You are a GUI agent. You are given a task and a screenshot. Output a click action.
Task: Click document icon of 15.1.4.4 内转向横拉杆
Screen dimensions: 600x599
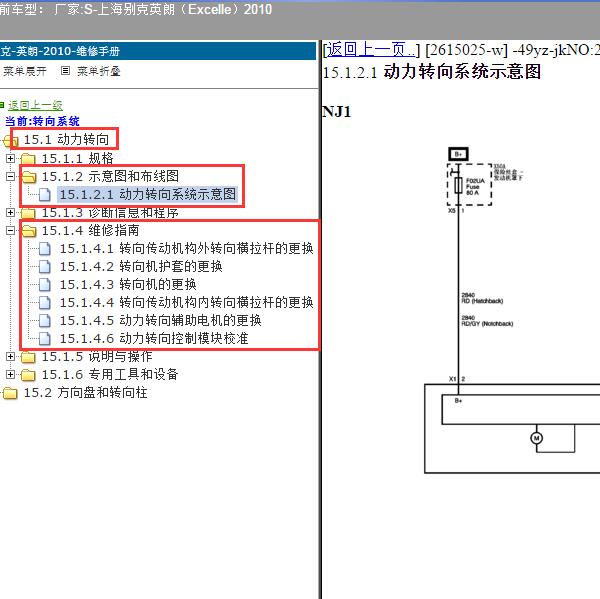45,303
